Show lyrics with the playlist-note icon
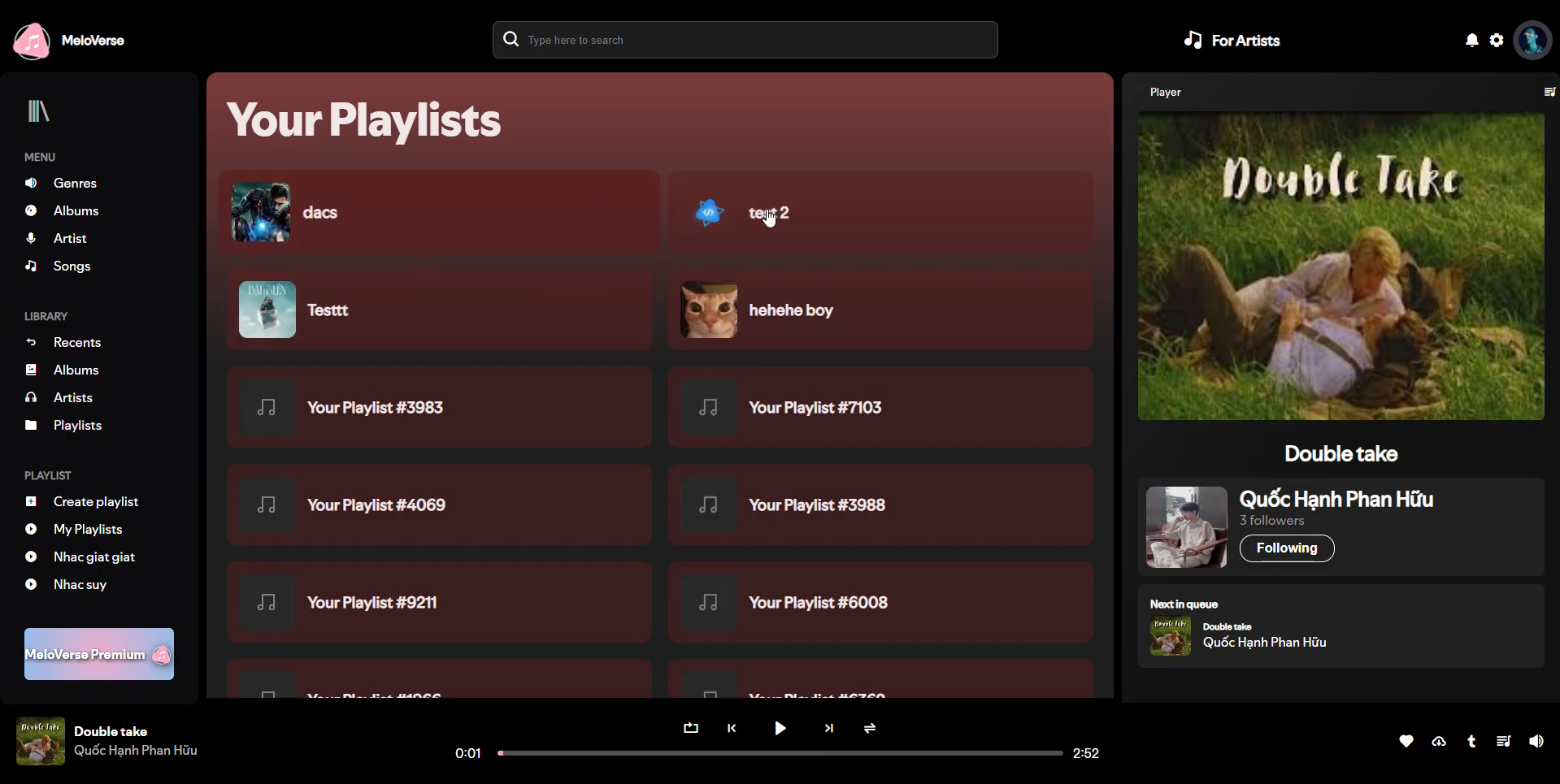The width and height of the screenshot is (1560, 784). [1503, 741]
